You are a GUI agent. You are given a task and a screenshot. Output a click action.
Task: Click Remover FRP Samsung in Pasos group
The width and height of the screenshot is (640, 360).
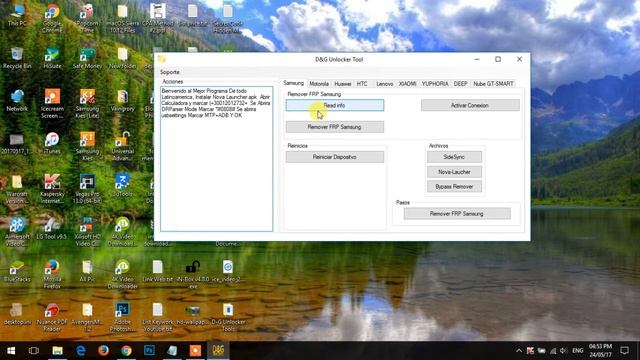click(x=457, y=213)
